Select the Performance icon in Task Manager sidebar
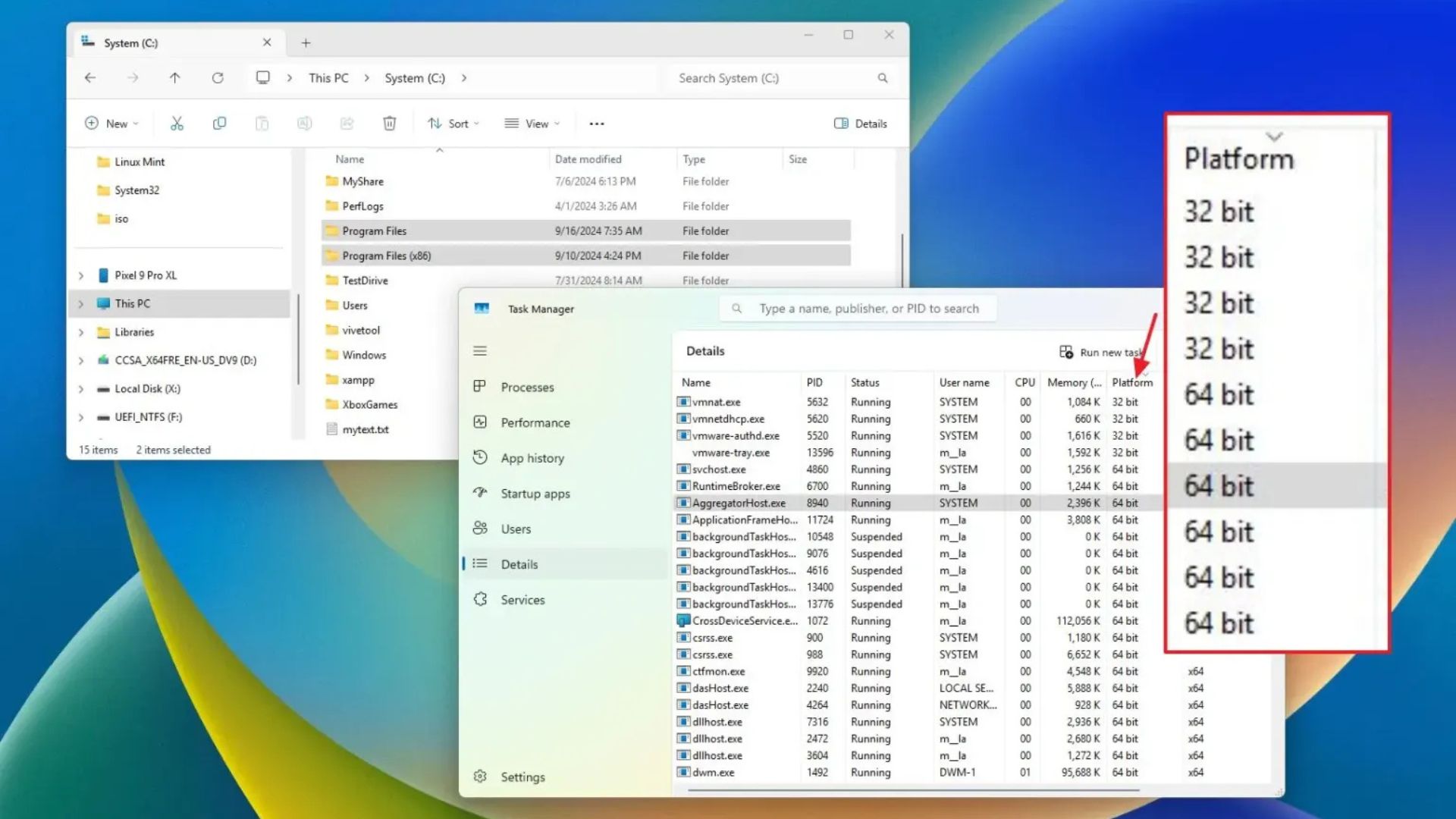 pyautogui.click(x=481, y=422)
